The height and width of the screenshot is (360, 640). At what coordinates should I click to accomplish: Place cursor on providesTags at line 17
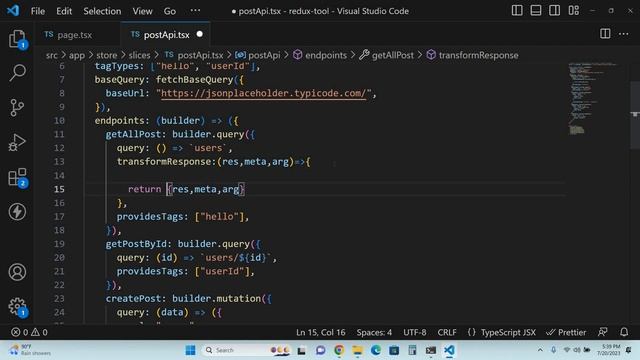(150, 216)
